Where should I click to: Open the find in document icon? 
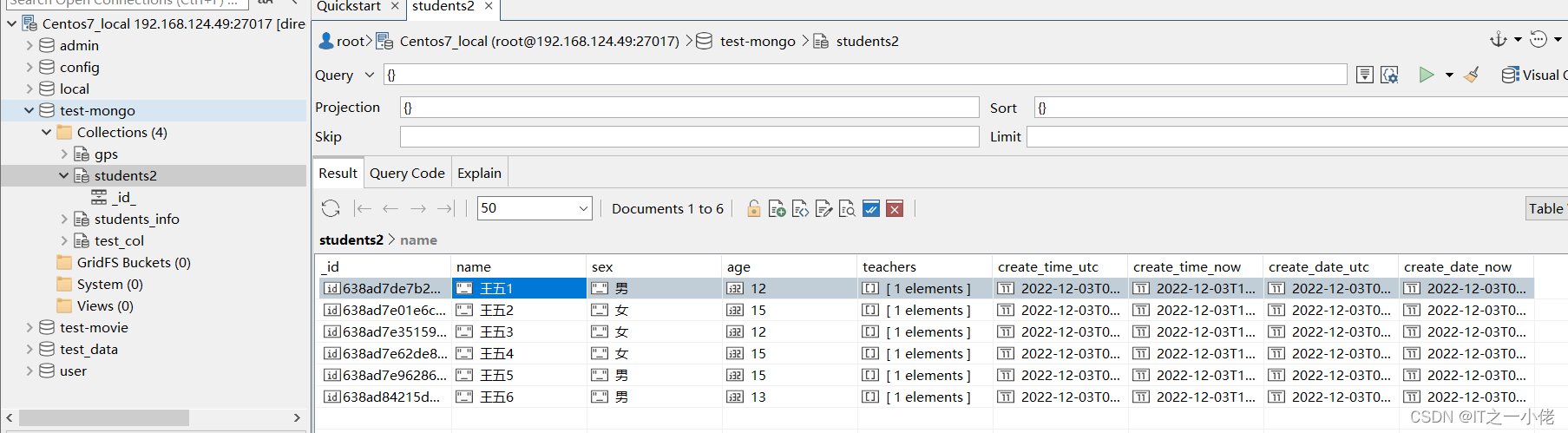tap(847, 208)
